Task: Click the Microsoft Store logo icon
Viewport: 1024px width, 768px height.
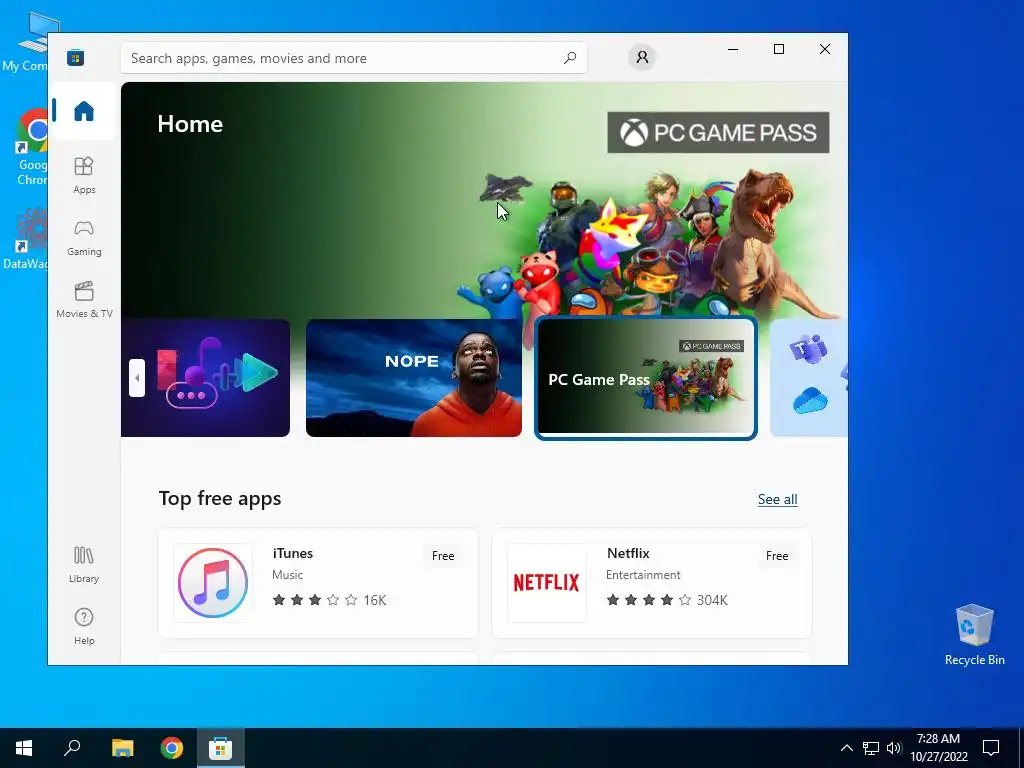Action: 76,57
